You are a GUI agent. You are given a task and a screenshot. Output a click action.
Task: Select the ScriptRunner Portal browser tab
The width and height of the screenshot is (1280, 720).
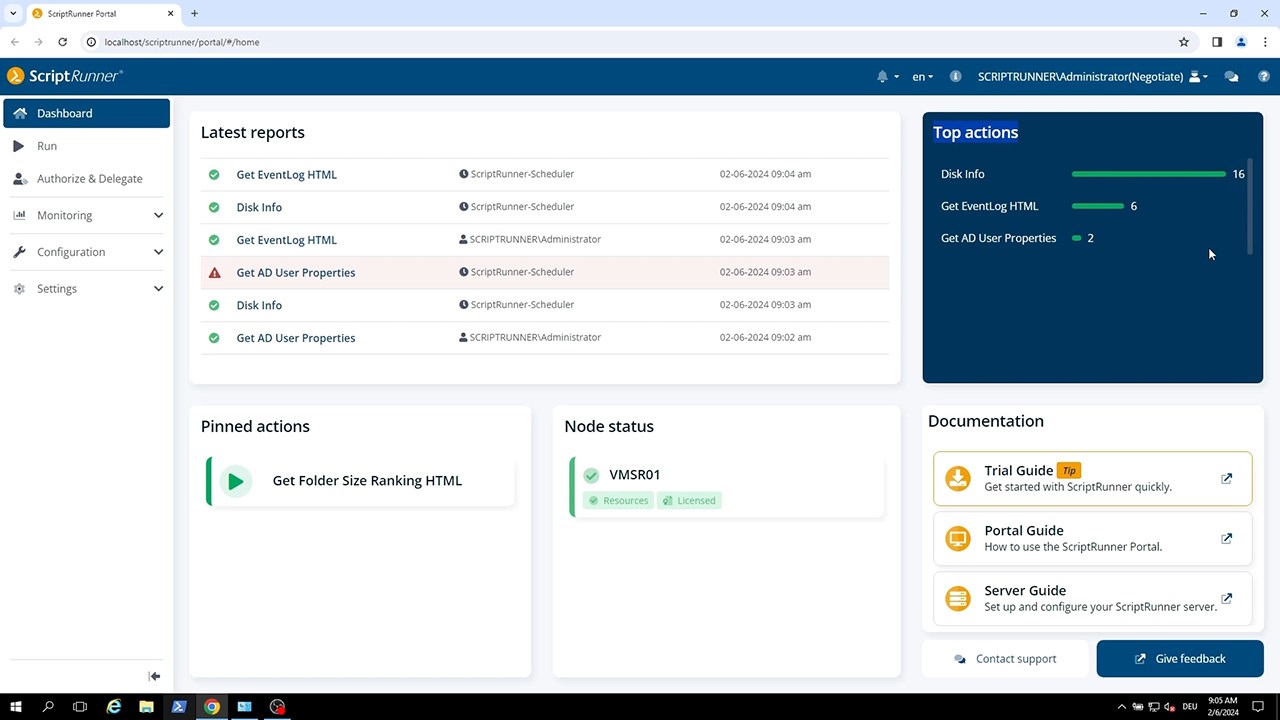[102, 14]
